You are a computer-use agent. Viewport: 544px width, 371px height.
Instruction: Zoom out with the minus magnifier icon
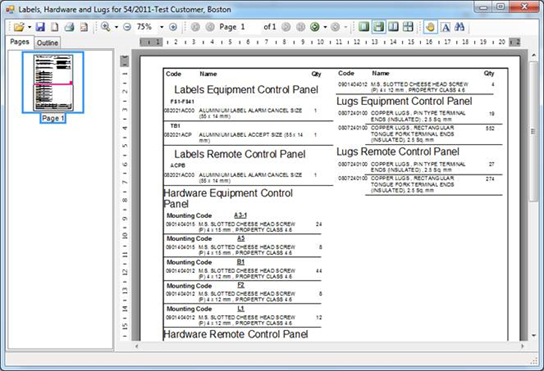[127, 27]
